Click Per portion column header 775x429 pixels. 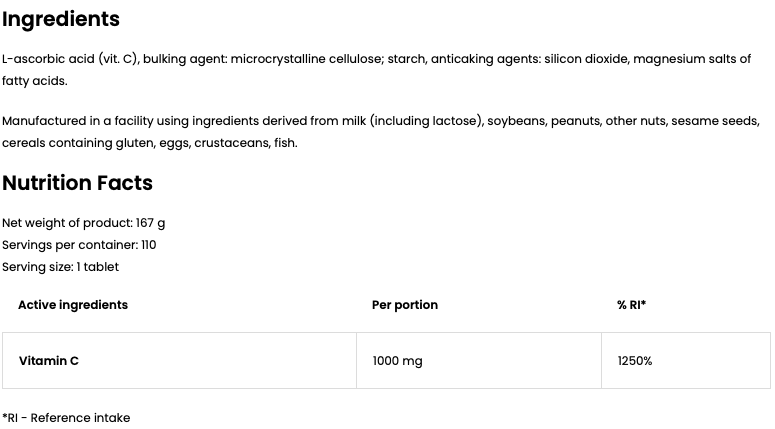coord(405,305)
